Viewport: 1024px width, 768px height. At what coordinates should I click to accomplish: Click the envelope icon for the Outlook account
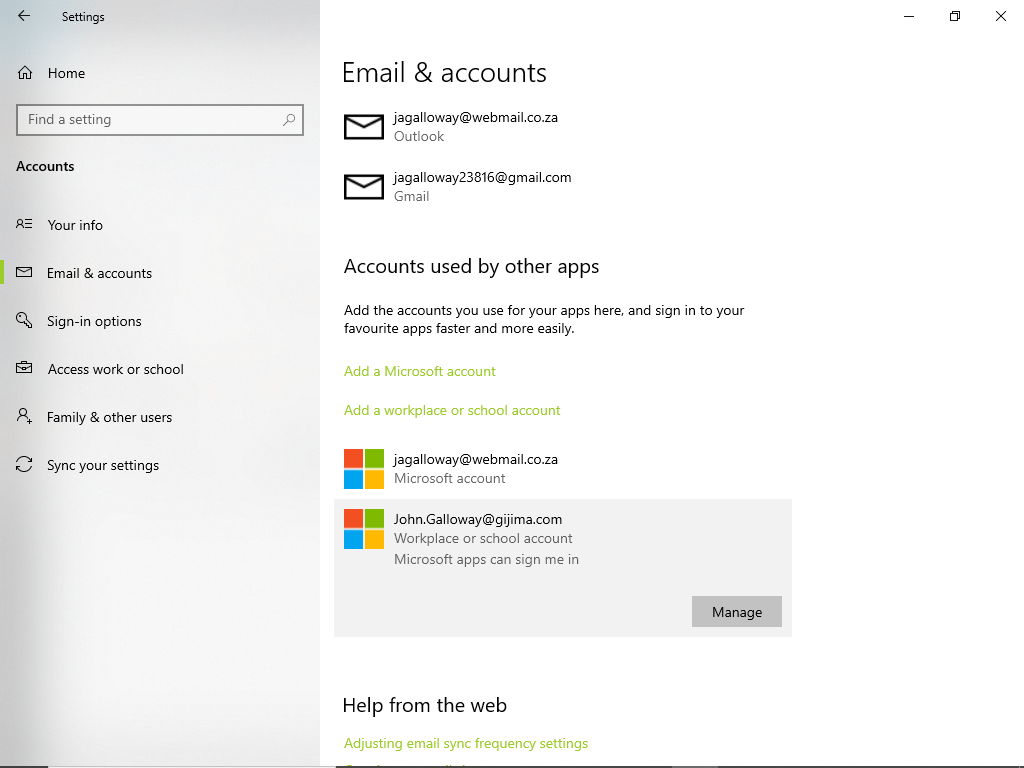[363, 126]
